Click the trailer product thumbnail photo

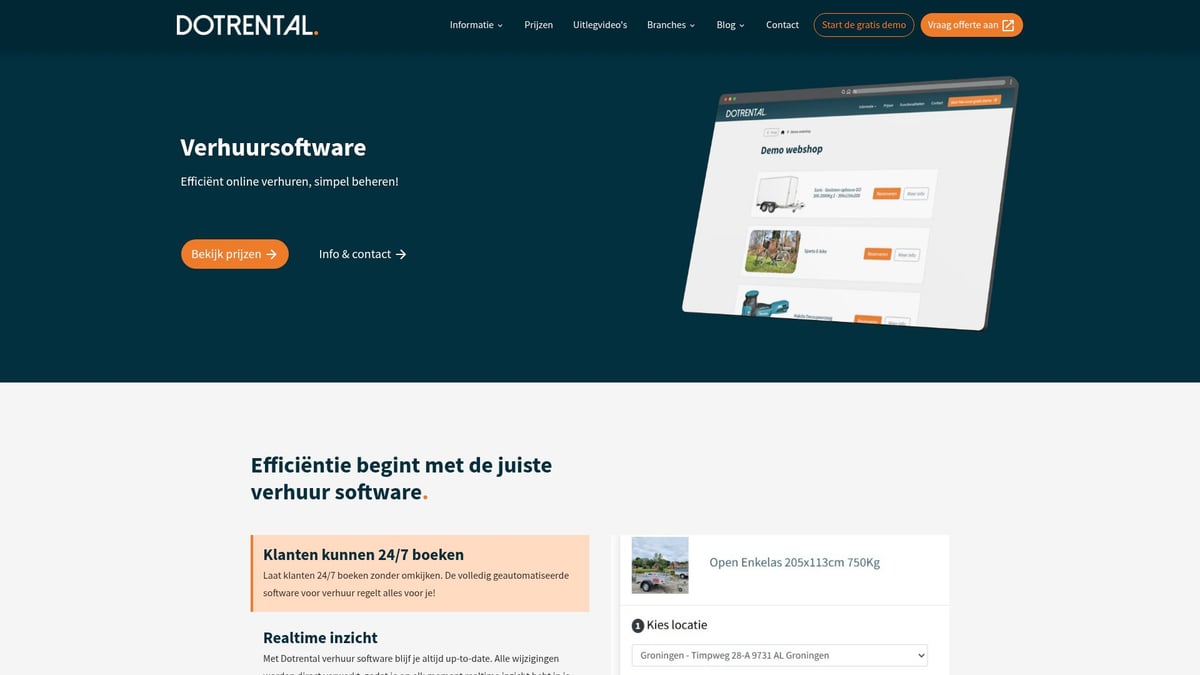point(660,565)
